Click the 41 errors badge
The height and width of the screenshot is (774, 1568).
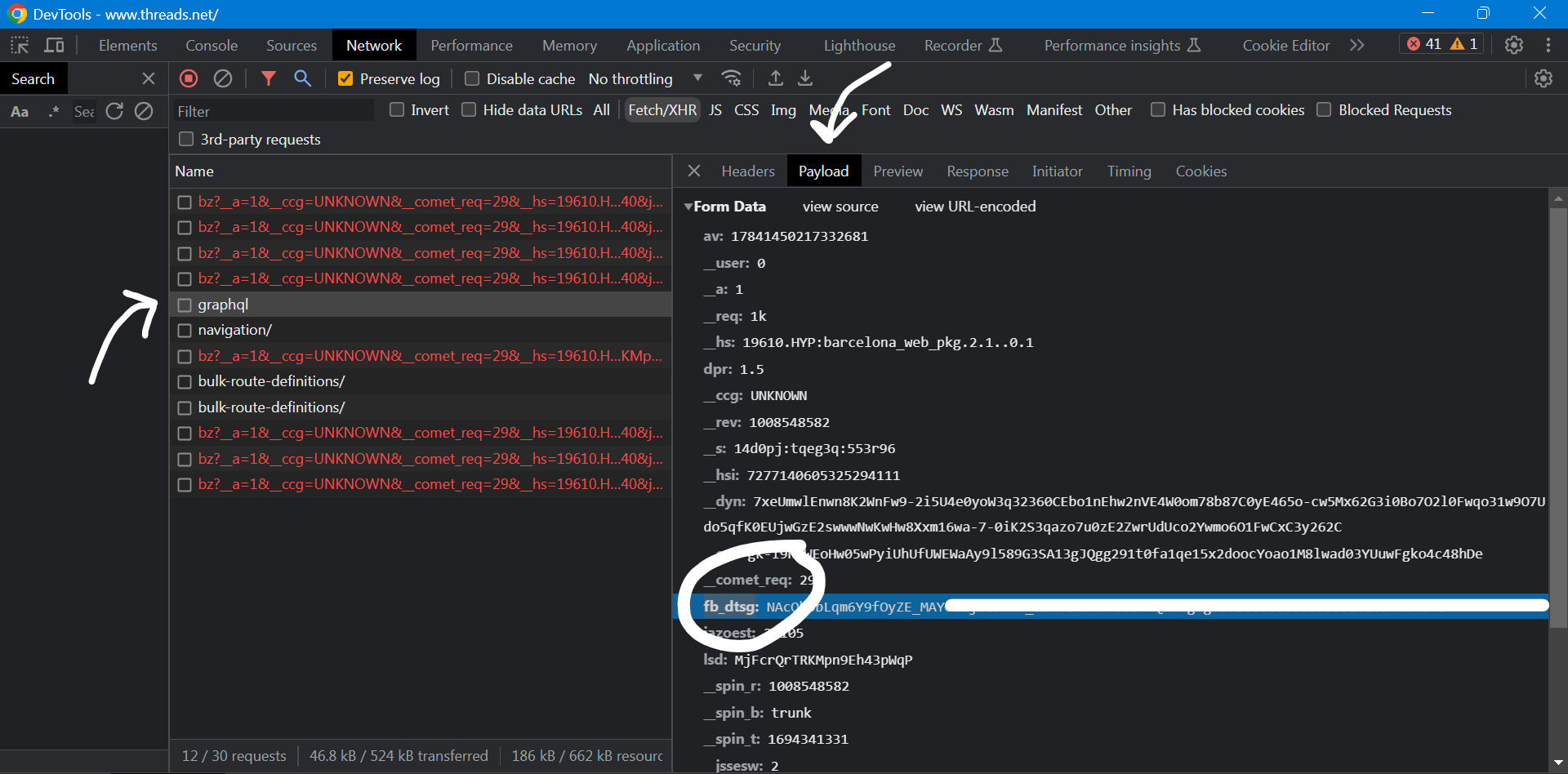tap(1423, 44)
